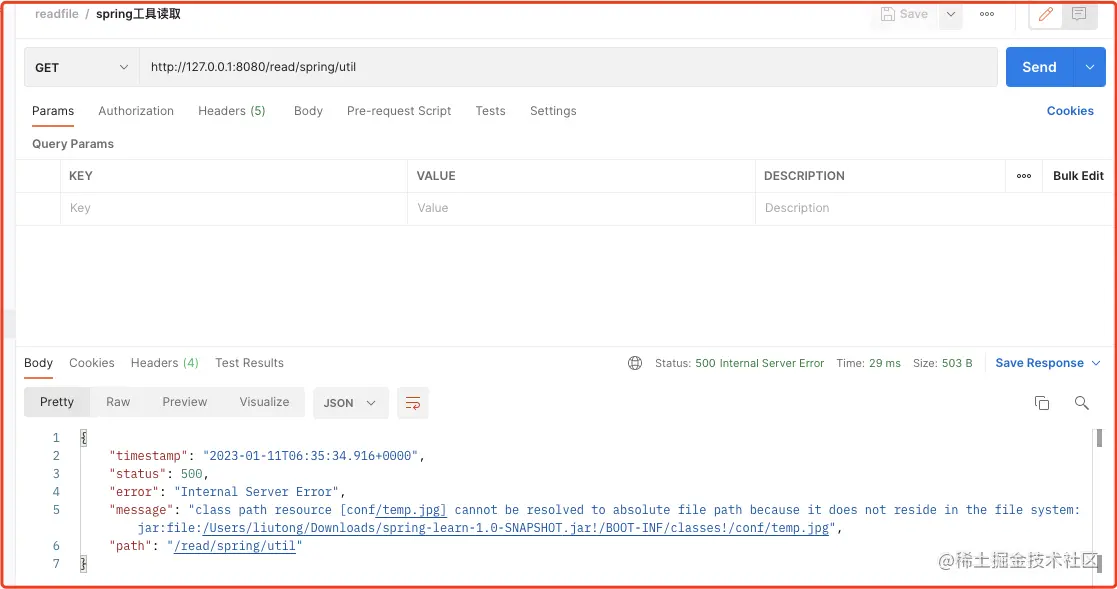Screen dimensions: 1117x589
Task: Click the /read/spring/util path link
Action: point(235,546)
